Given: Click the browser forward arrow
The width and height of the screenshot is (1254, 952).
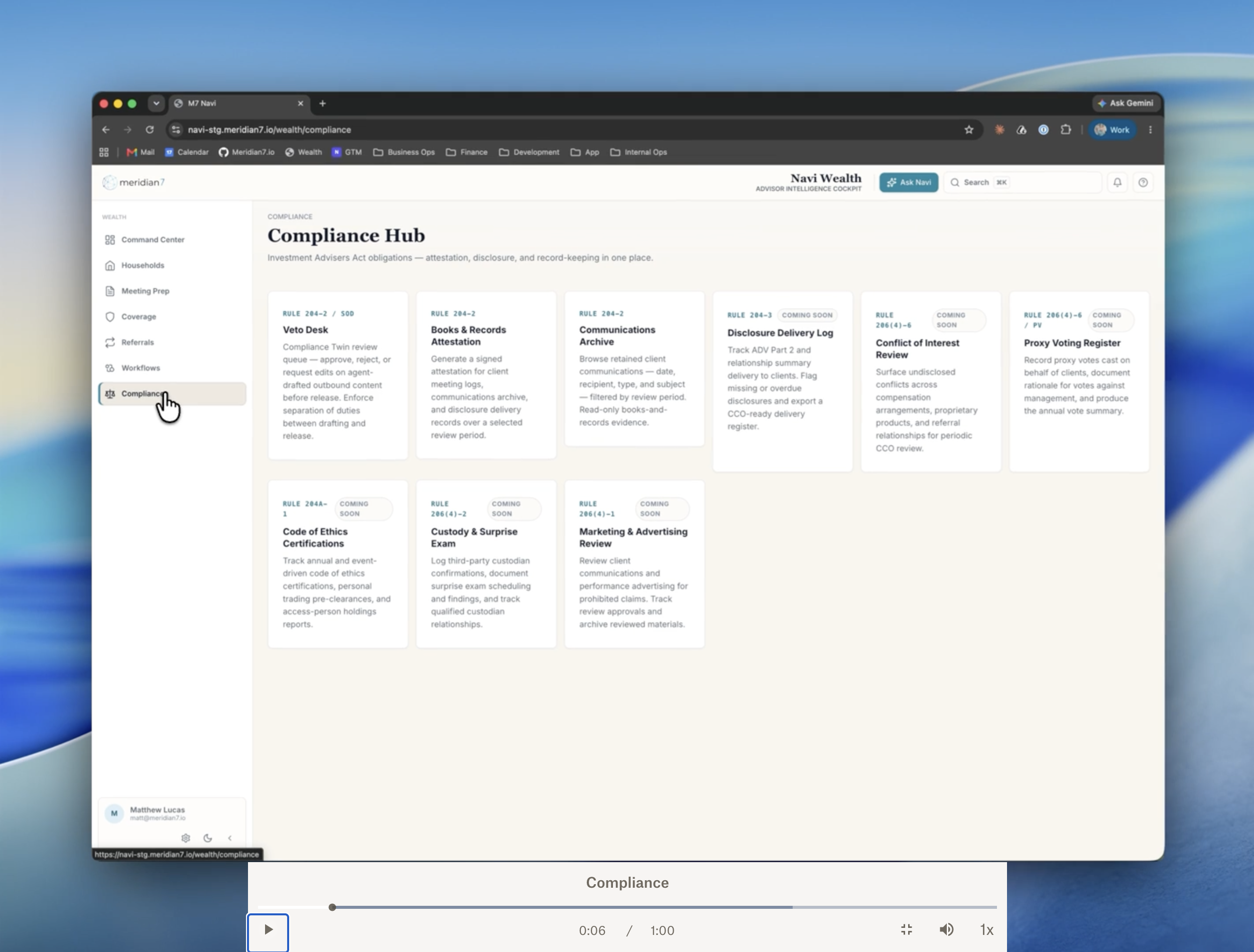Looking at the screenshot, I should pyautogui.click(x=128, y=130).
